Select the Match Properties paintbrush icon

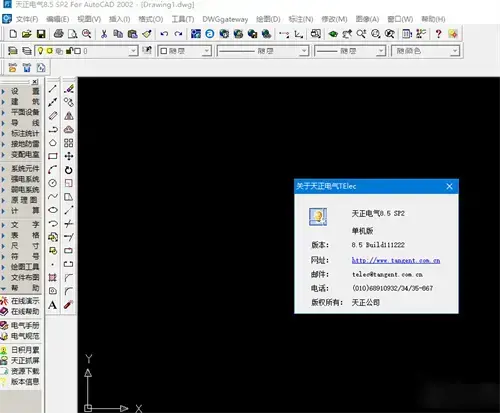click(x=147, y=34)
